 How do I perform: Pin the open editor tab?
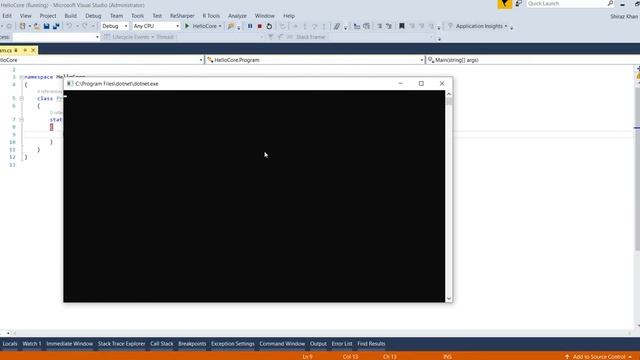point(25,50)
